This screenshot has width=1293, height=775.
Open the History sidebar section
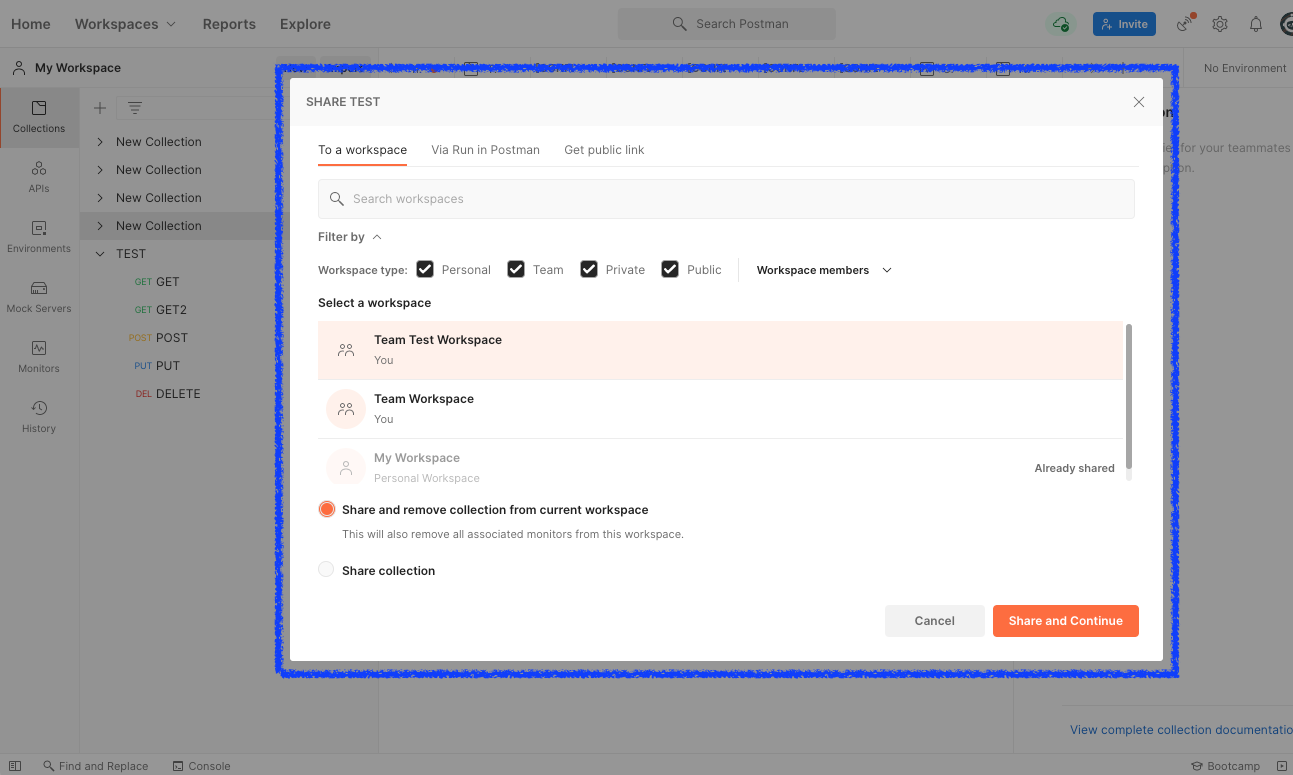[x=39, y=417]
